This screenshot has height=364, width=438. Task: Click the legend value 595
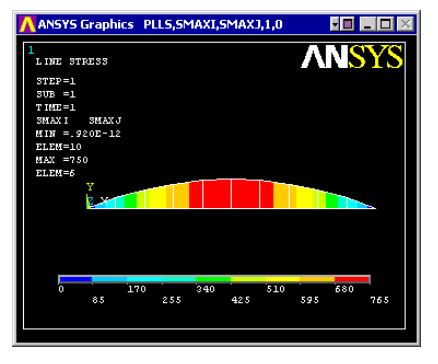click(310, 300)
